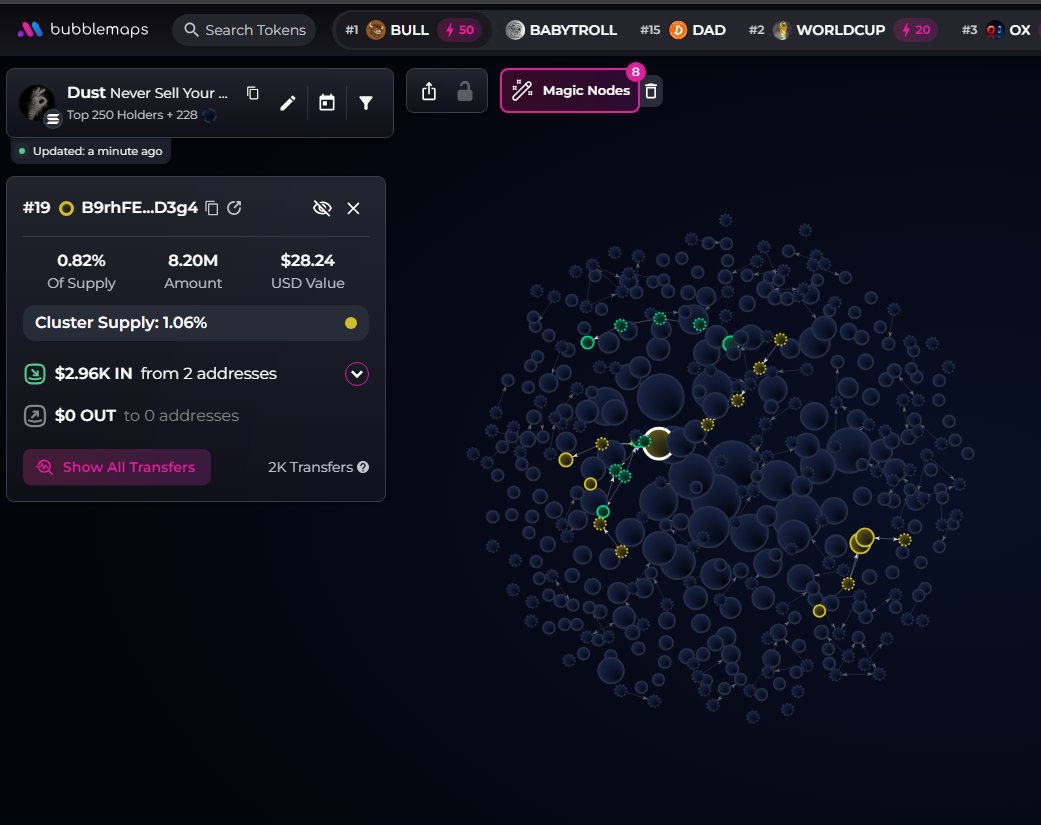
Task: Close the #19 address panel
Action: (x=353, y=208)
